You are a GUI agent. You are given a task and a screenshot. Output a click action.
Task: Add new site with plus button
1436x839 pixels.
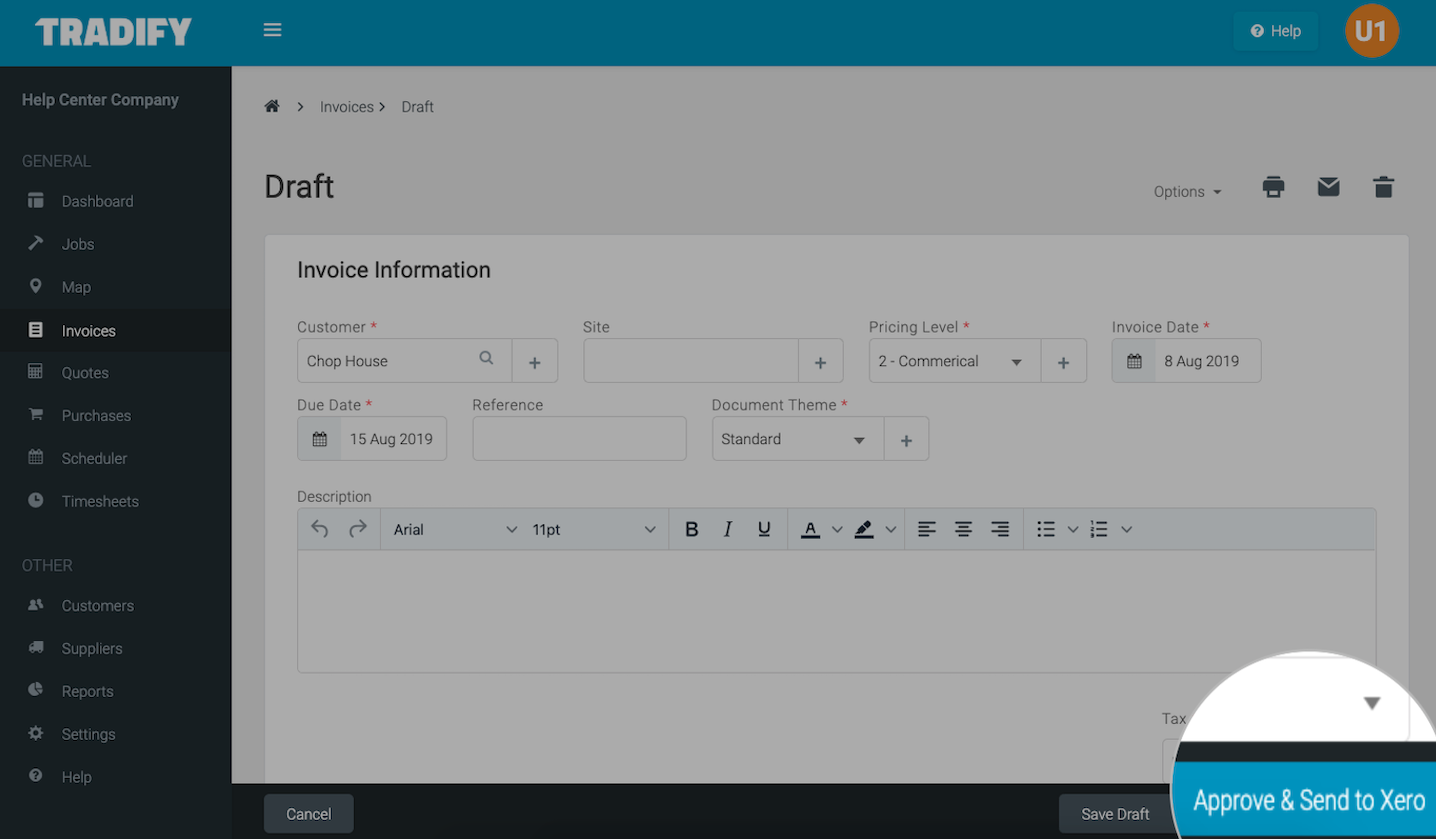pyautogui.click(x=821, y=361)
